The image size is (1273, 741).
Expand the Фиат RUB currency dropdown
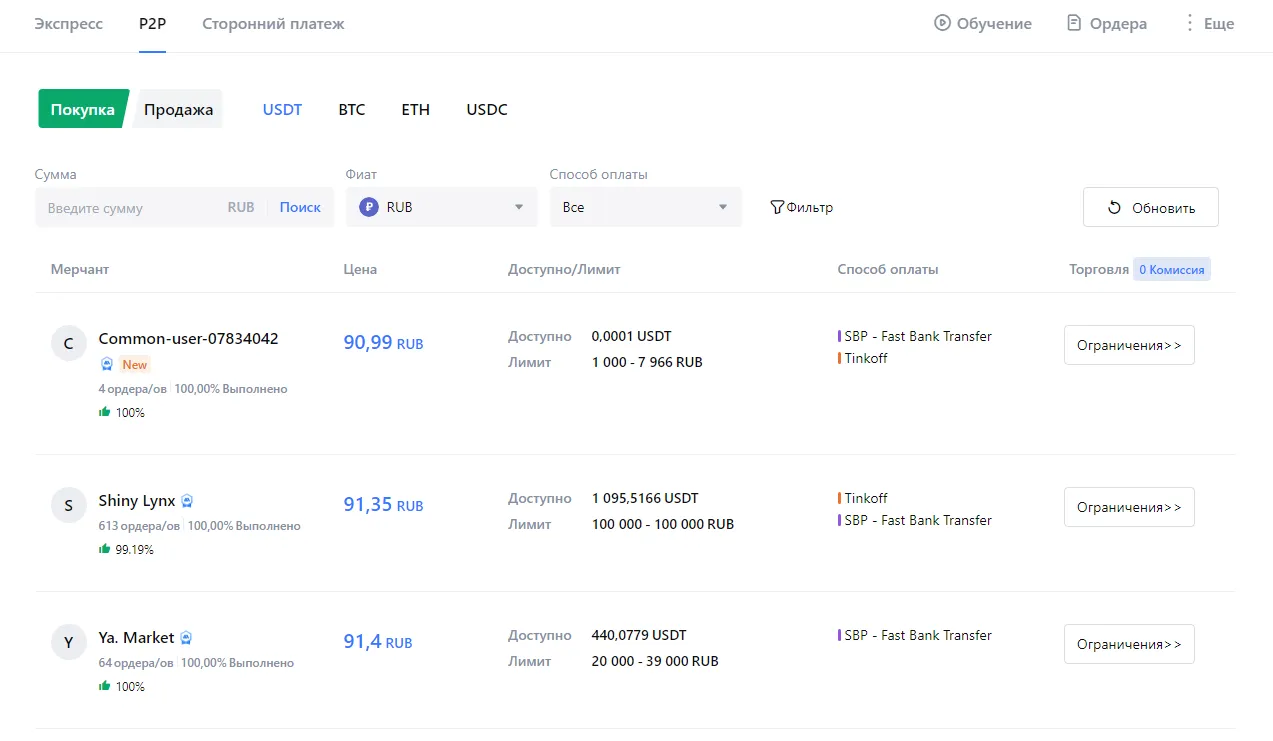tap(442, 207)
